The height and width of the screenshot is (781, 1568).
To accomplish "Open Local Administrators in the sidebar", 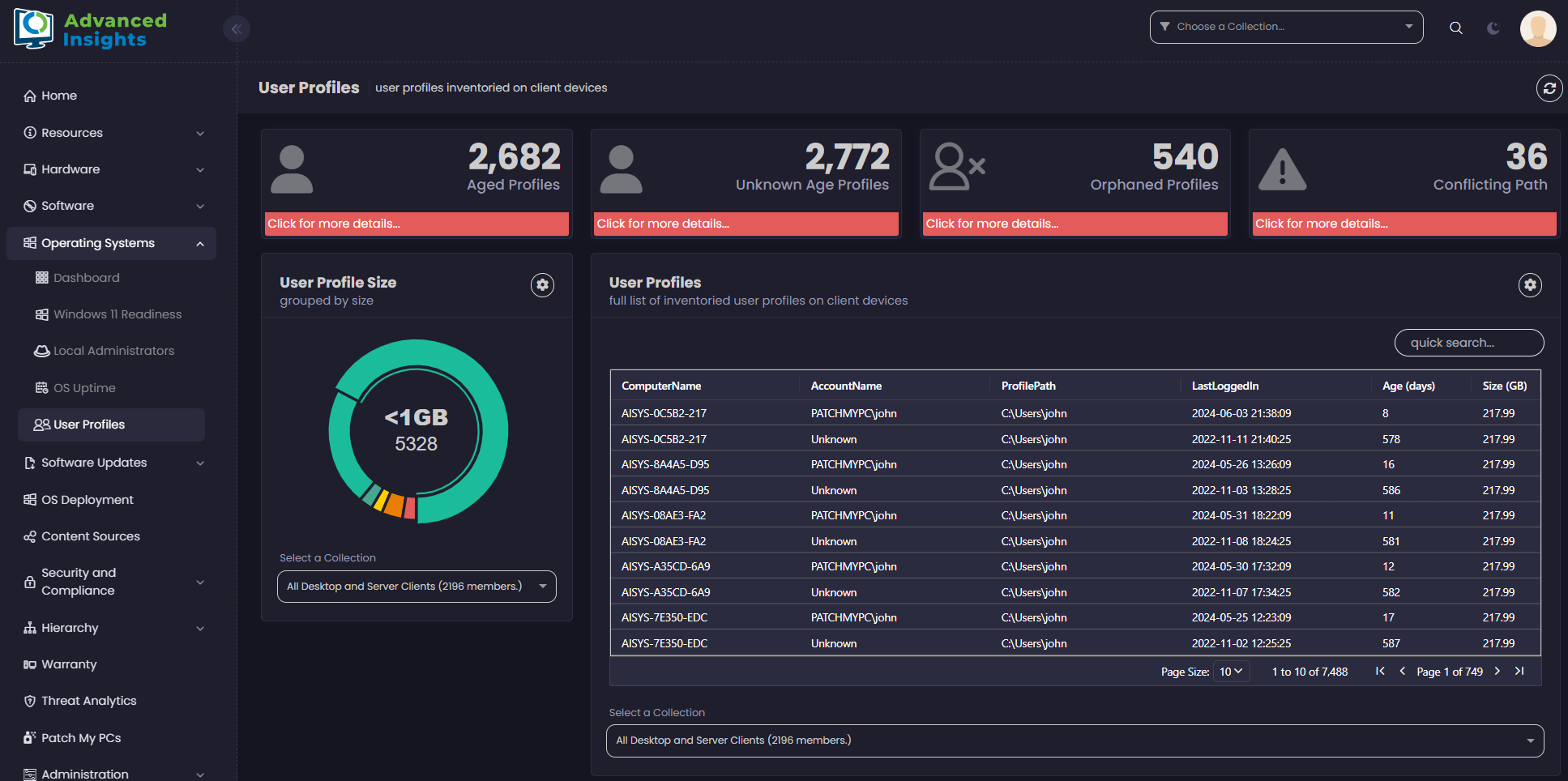I will (113, 351).
